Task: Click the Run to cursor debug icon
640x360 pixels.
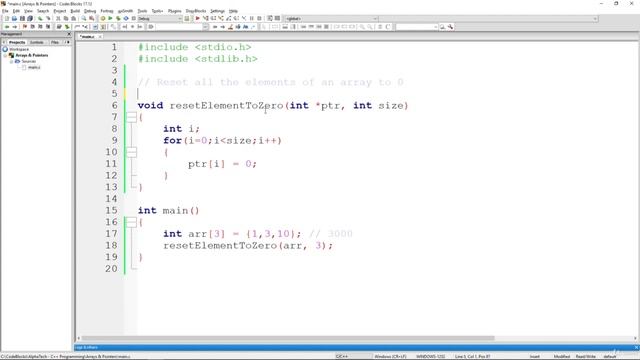Action: pyautogui.click(x=205, y=19)
